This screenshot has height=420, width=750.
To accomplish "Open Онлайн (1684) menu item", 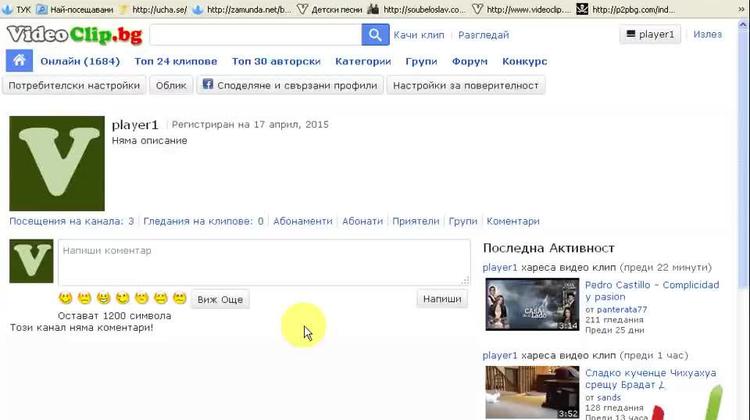I will coord(80,61).
